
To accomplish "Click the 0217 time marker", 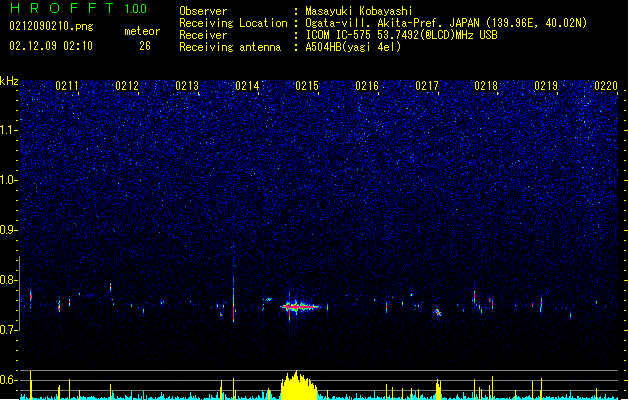I will (427, 86).
